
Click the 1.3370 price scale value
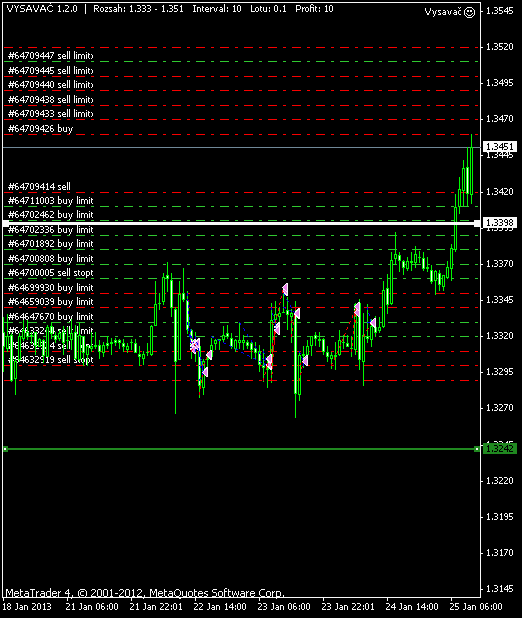[500, 263]
